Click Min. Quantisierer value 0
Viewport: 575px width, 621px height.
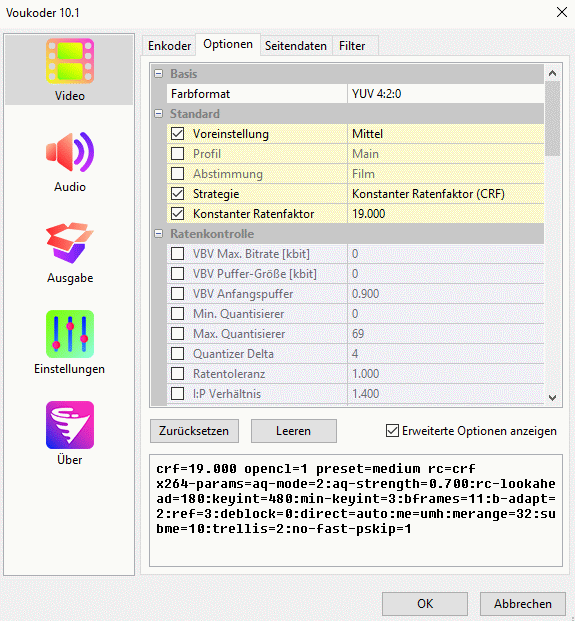pos(446,313)
